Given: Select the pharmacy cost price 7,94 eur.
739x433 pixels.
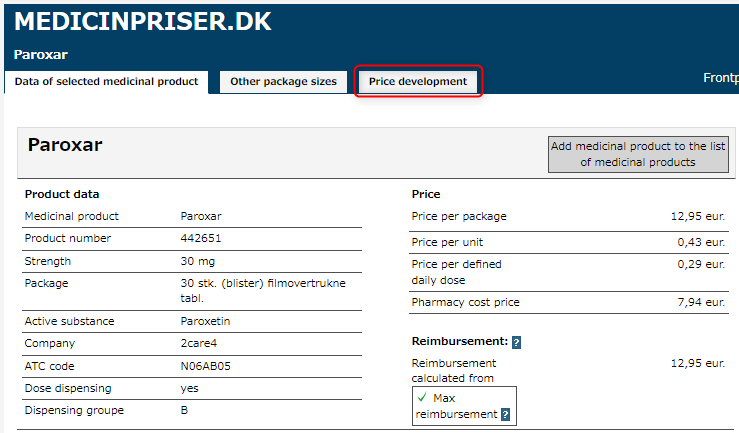Looking at the screenshot, I should (x=701, y=302).
